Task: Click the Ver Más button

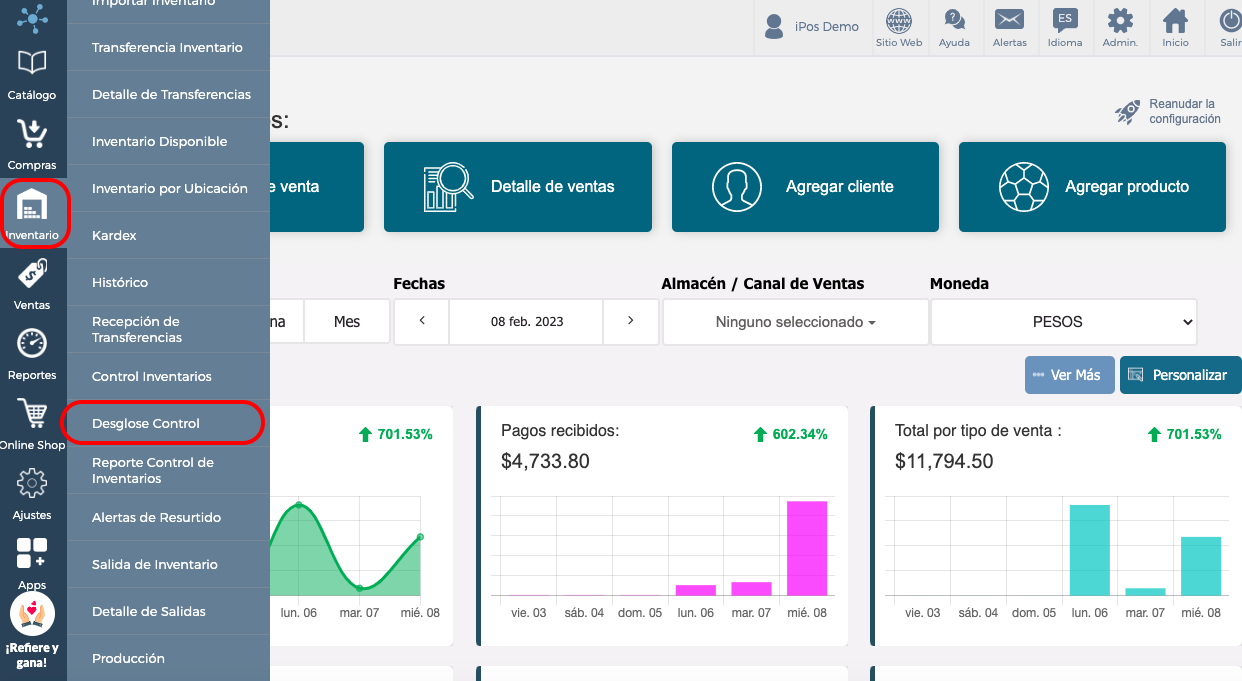Action: tap(1070, 375)
